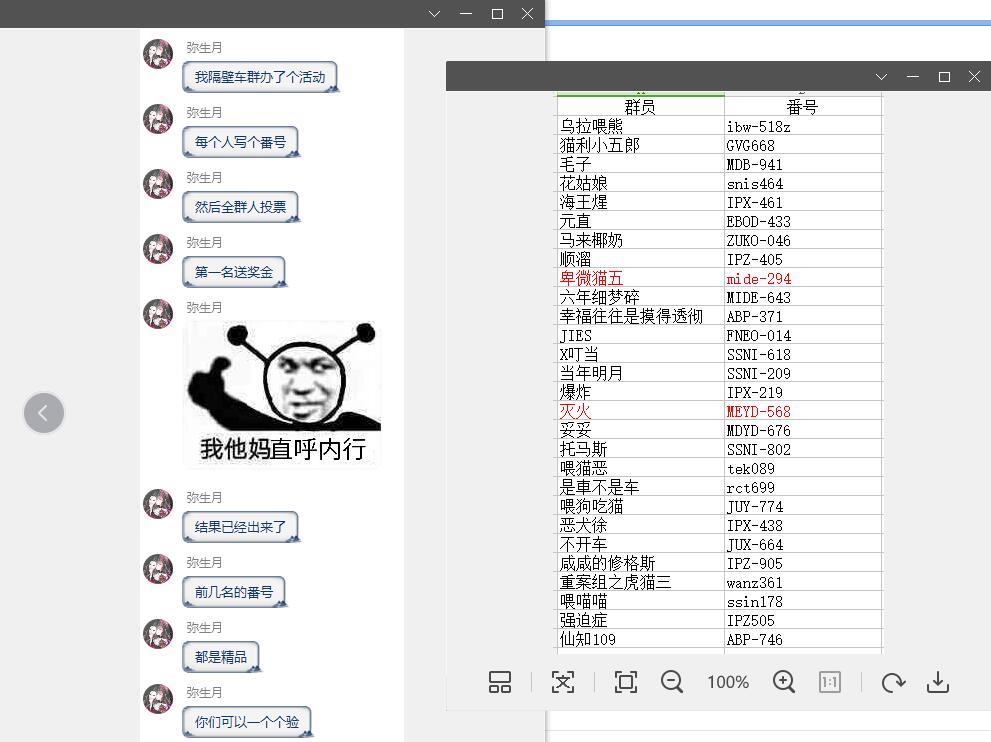
Task: Click the cell 花姑娘
Action: pos(640,183)
